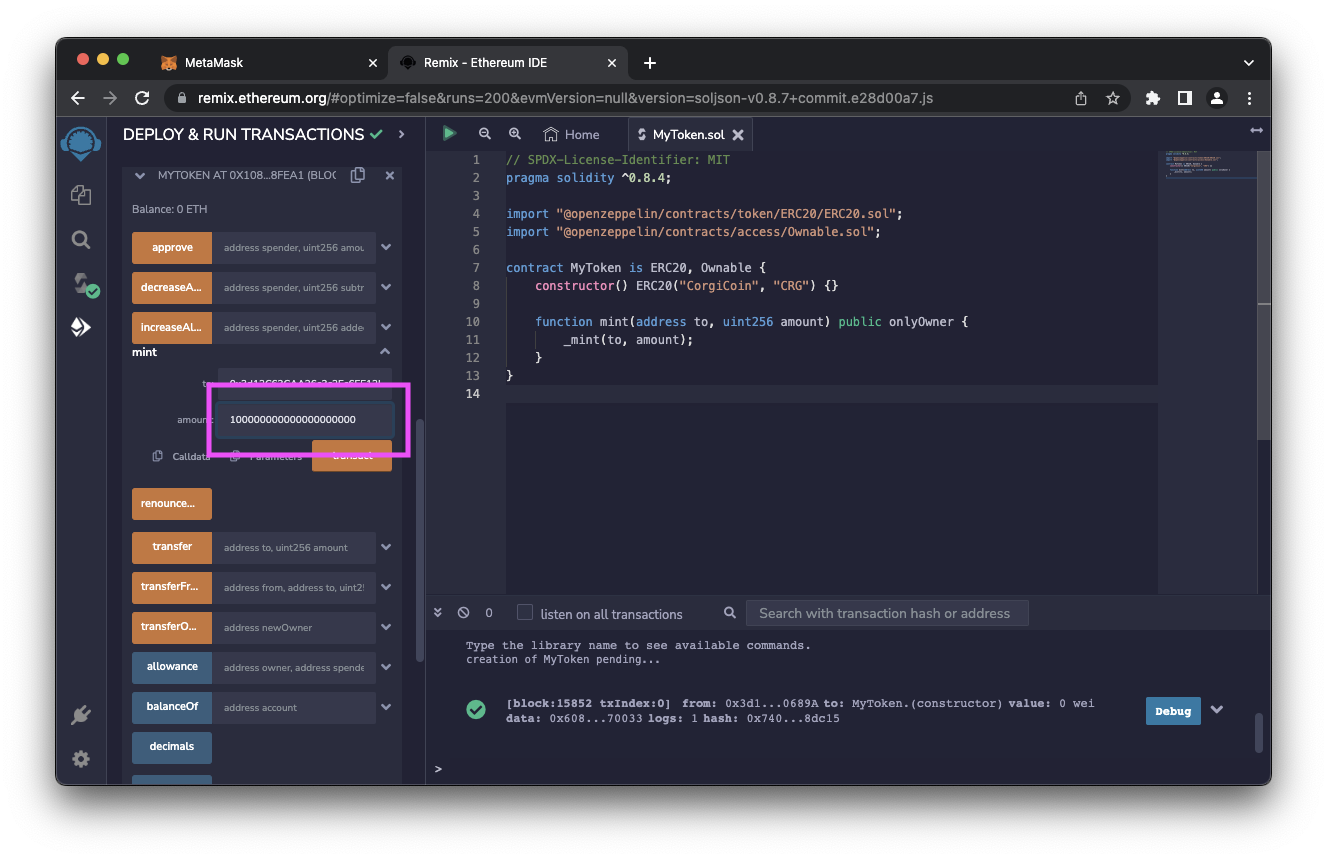Image resolution: width=1327 pixels, height=859 pixels.
Task: Expand the decreaseAllowance parameters chevron
Action: pos(386,288)
